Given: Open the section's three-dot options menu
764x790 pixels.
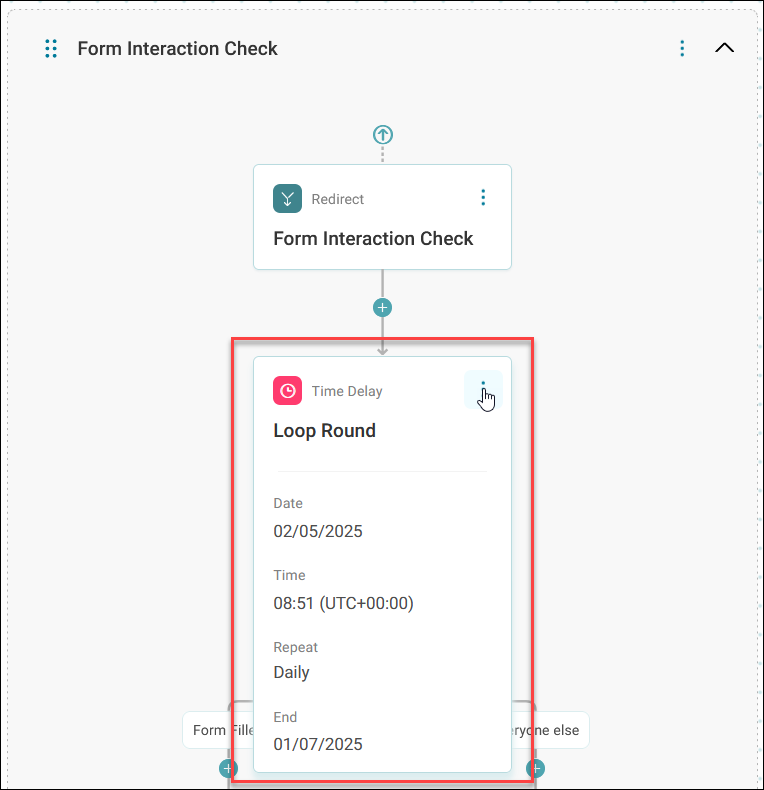Looking at the screenshot, I should (682, 49).
